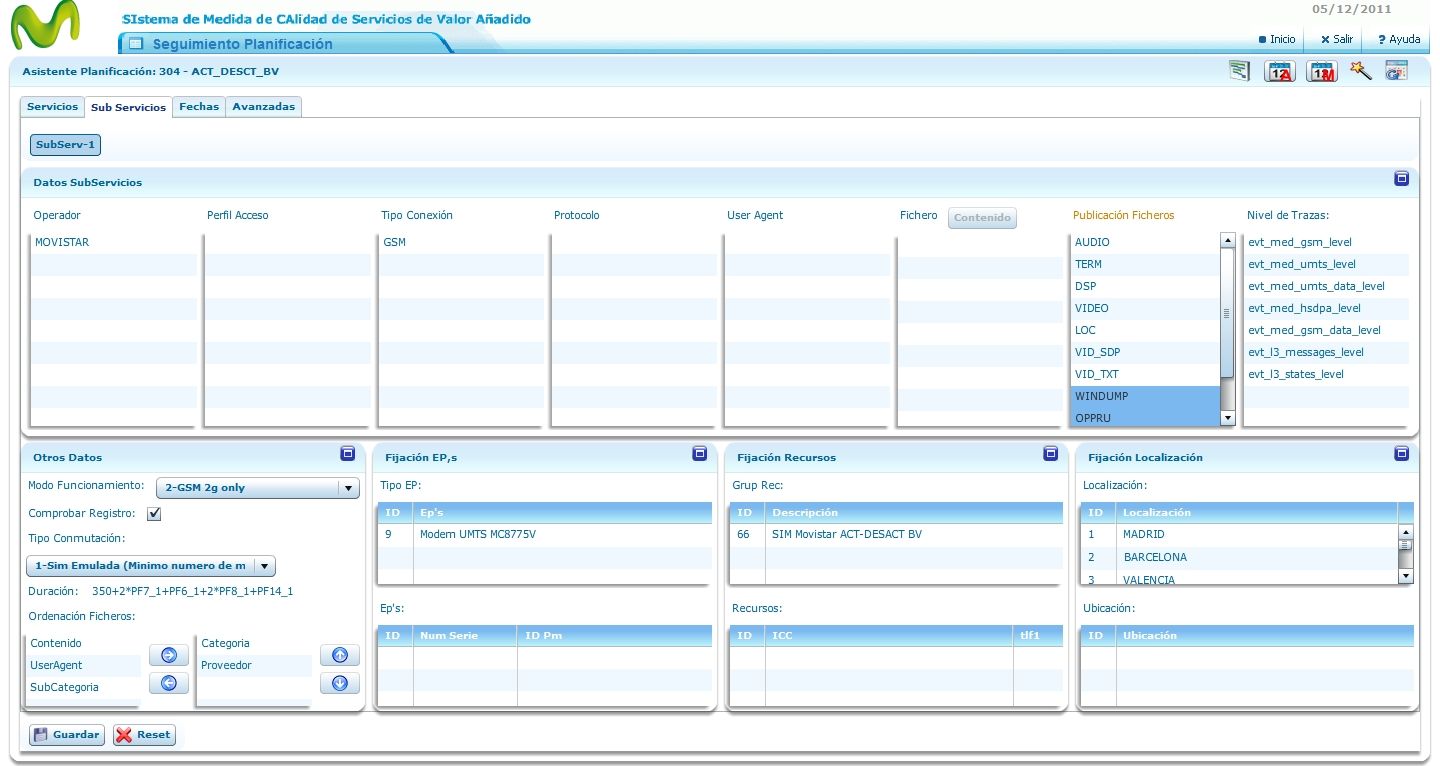This screenshot has height=766, width=1440.
Task: Click evt_med_gsm_level trace level
Action: (1327, 242)
